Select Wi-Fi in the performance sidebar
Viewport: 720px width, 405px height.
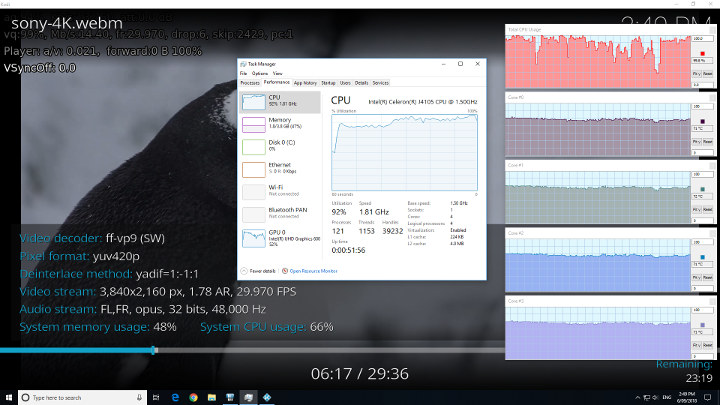pyautogui.click(x=280, y=192)
